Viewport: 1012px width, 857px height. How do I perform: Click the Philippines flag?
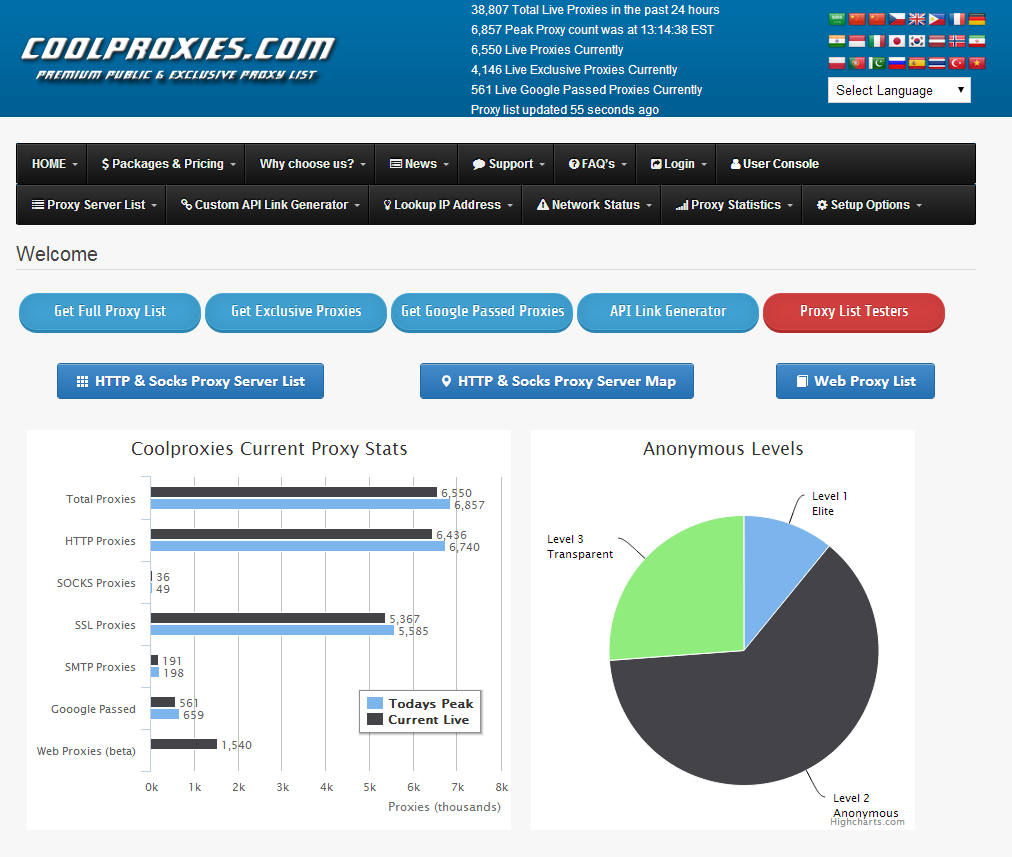click(x=937, y=19)
